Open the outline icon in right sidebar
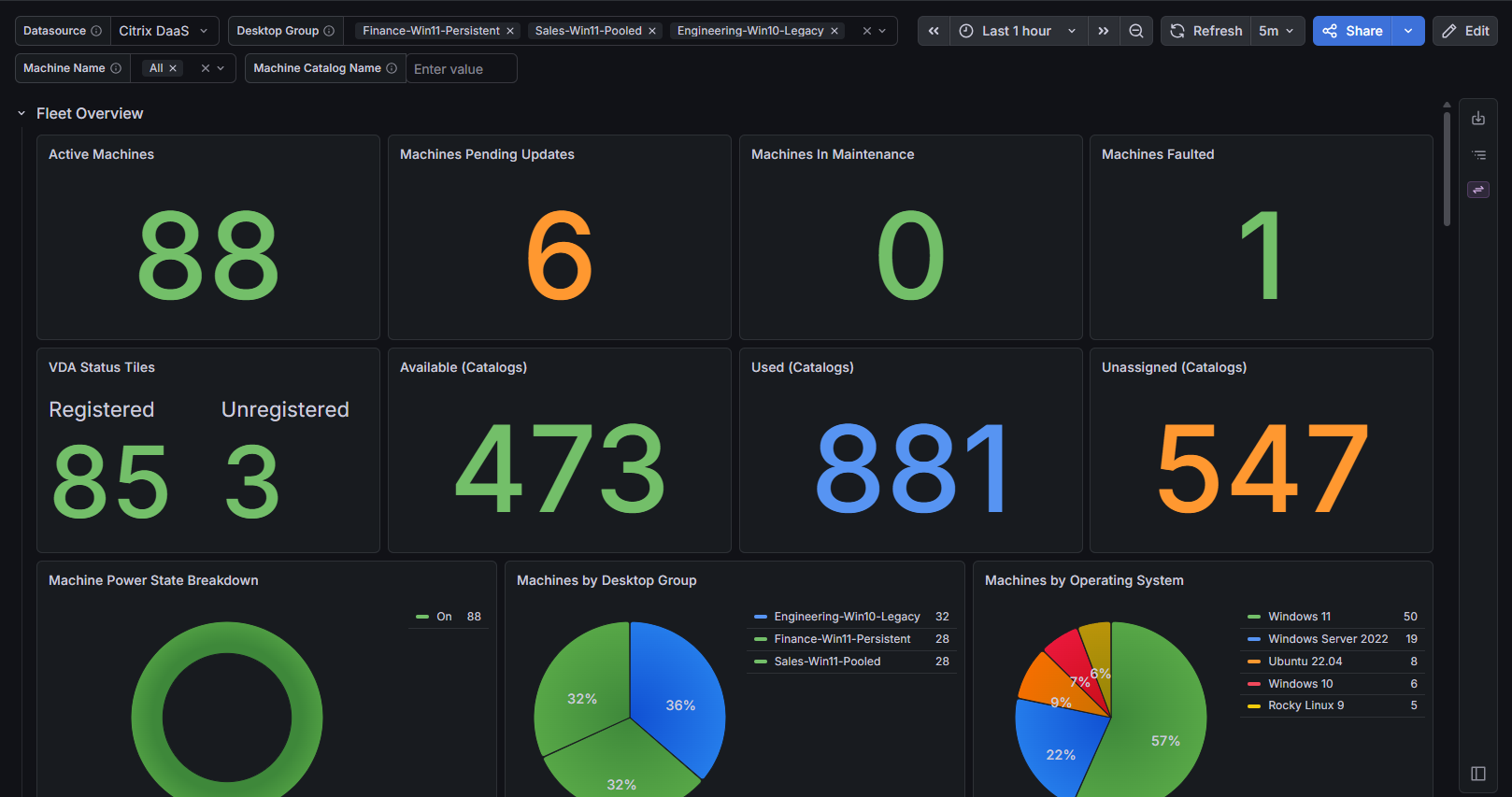 [1478, 155]
